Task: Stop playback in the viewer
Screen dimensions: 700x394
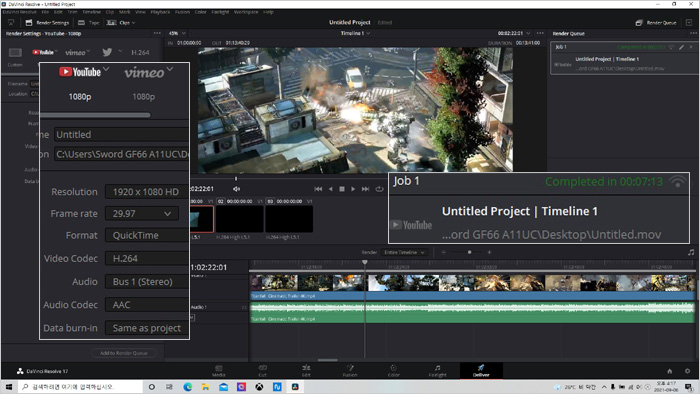Action: click(x=342, y=189)
